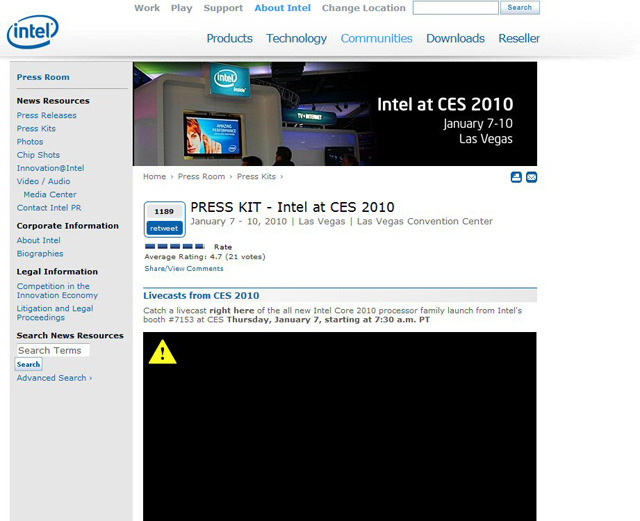Click the Legal Information heading

(x=57, y=272)
